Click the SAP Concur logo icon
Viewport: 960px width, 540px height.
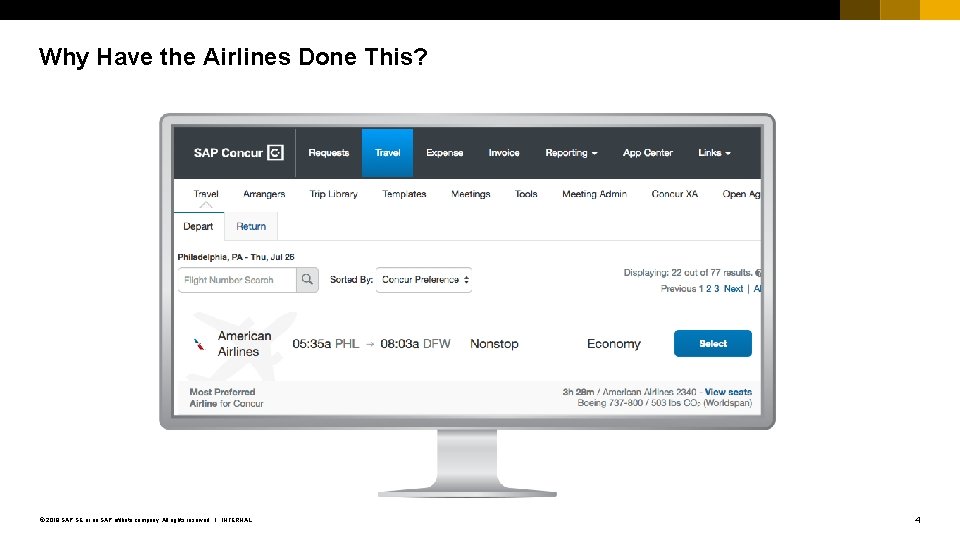[x=276, y=152]
